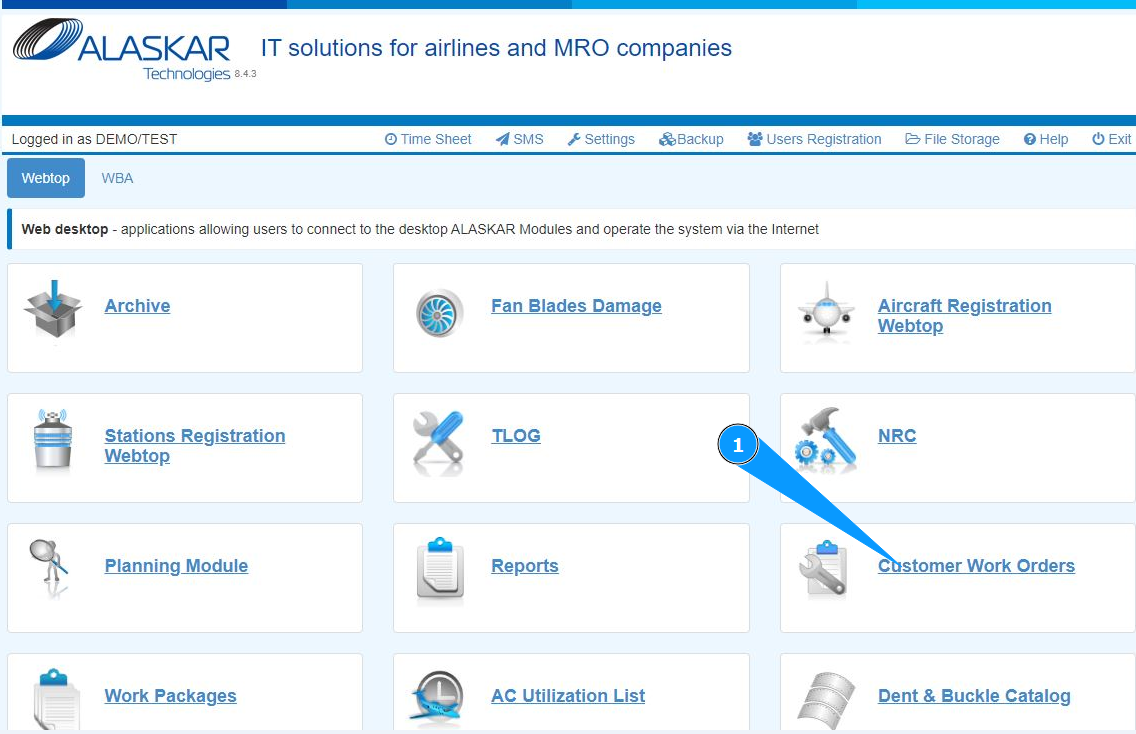Open the Backup menu item
This screenshot has width=1136, height=734.
tap(700, 139)
